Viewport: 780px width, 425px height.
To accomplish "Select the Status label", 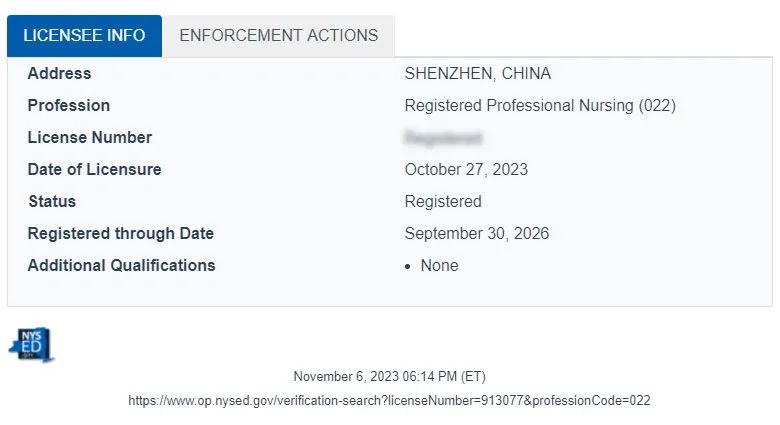I will [52, 202].
